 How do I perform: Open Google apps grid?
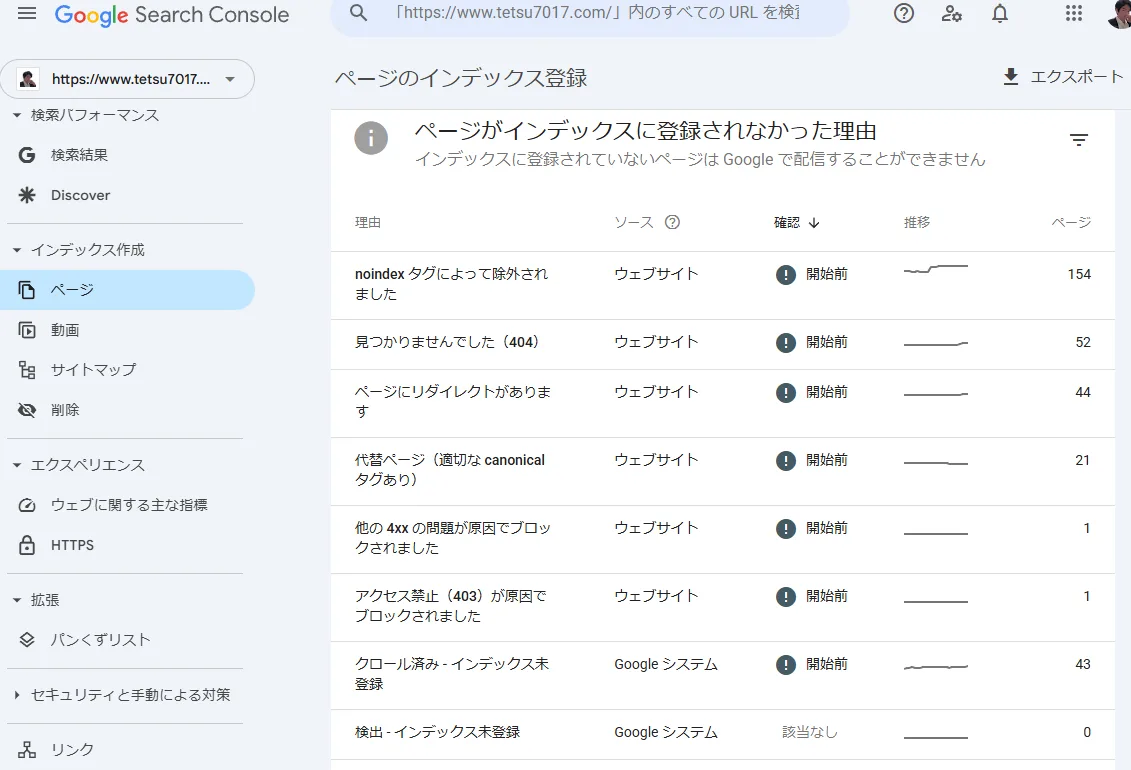pyautogui.click(x=1074, y=14)
